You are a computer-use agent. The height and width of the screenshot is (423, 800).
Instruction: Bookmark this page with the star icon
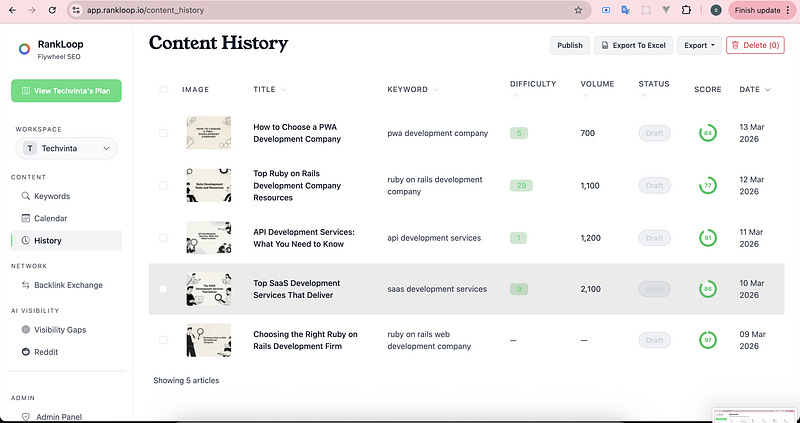578,10
